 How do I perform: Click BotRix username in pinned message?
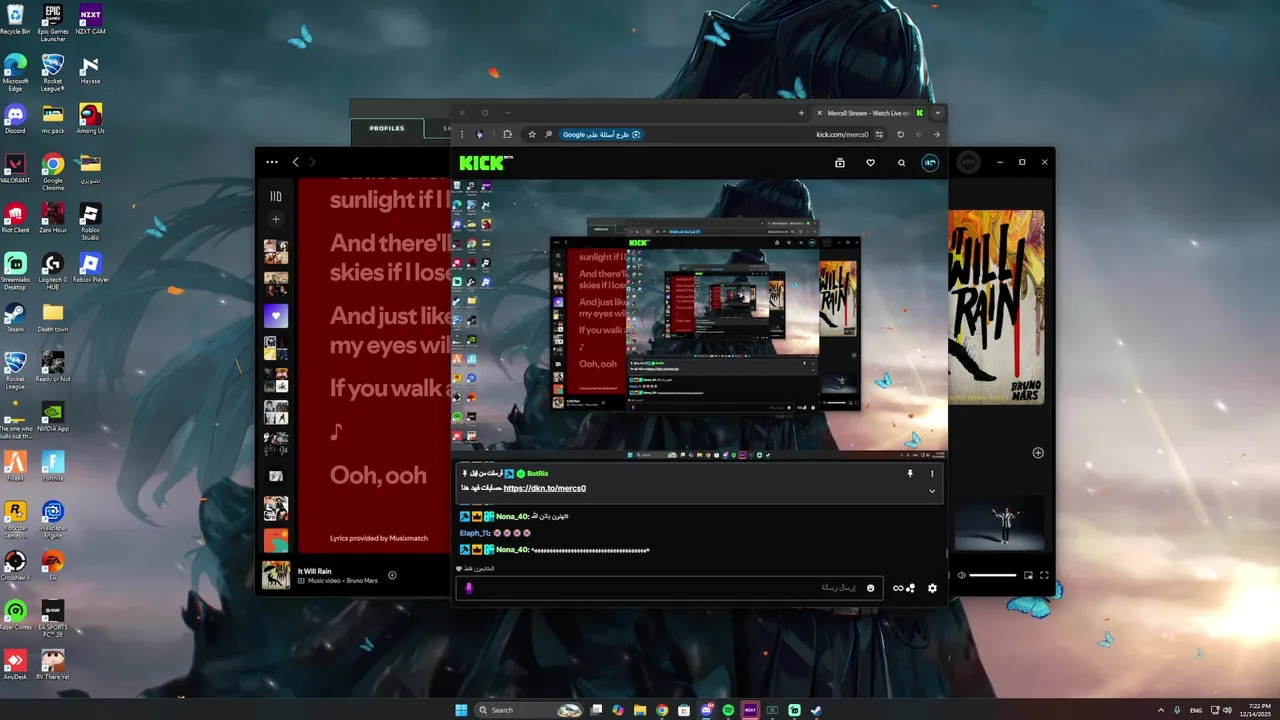537,473
